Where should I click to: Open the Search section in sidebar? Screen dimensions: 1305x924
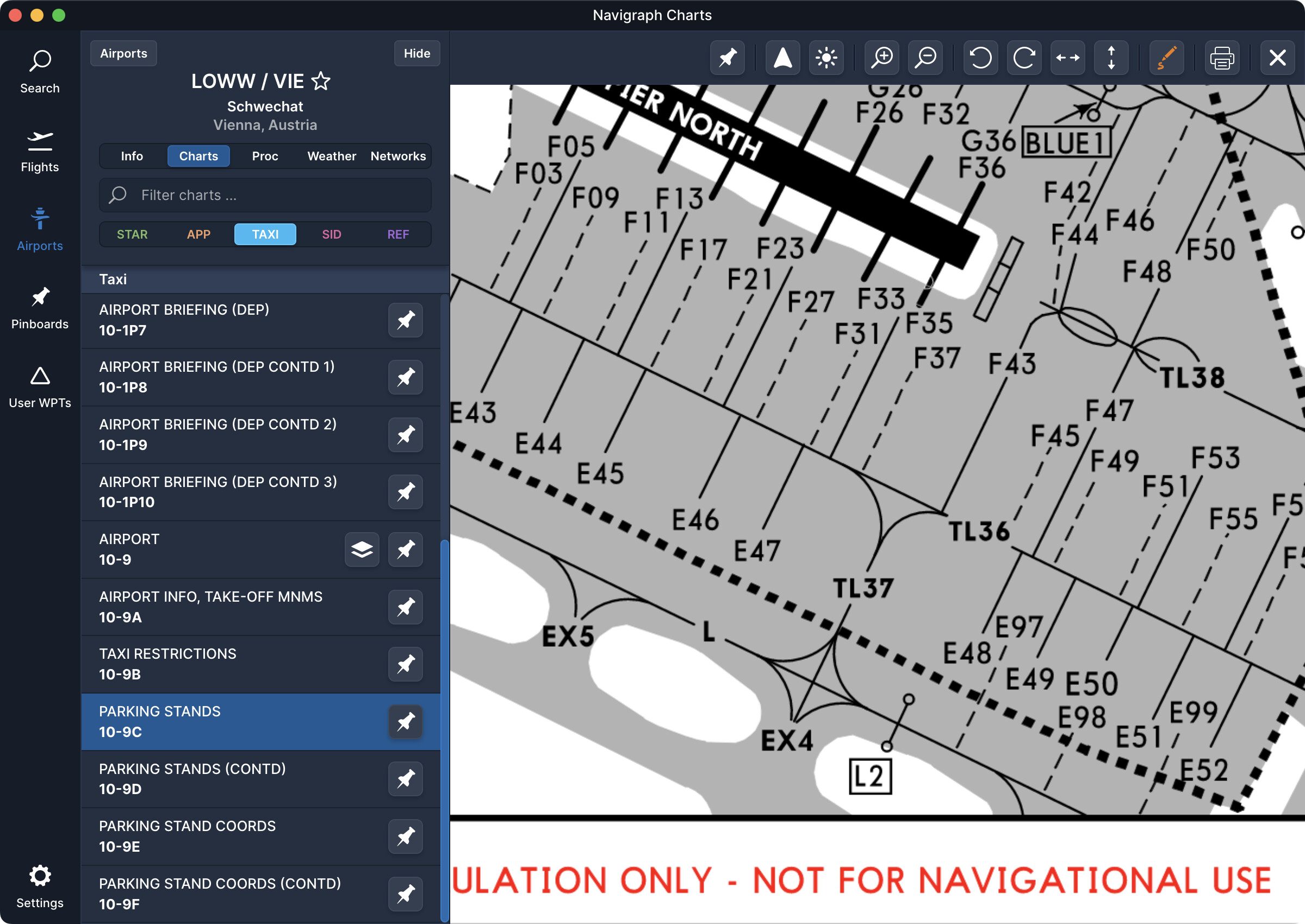tap(40, 72)
